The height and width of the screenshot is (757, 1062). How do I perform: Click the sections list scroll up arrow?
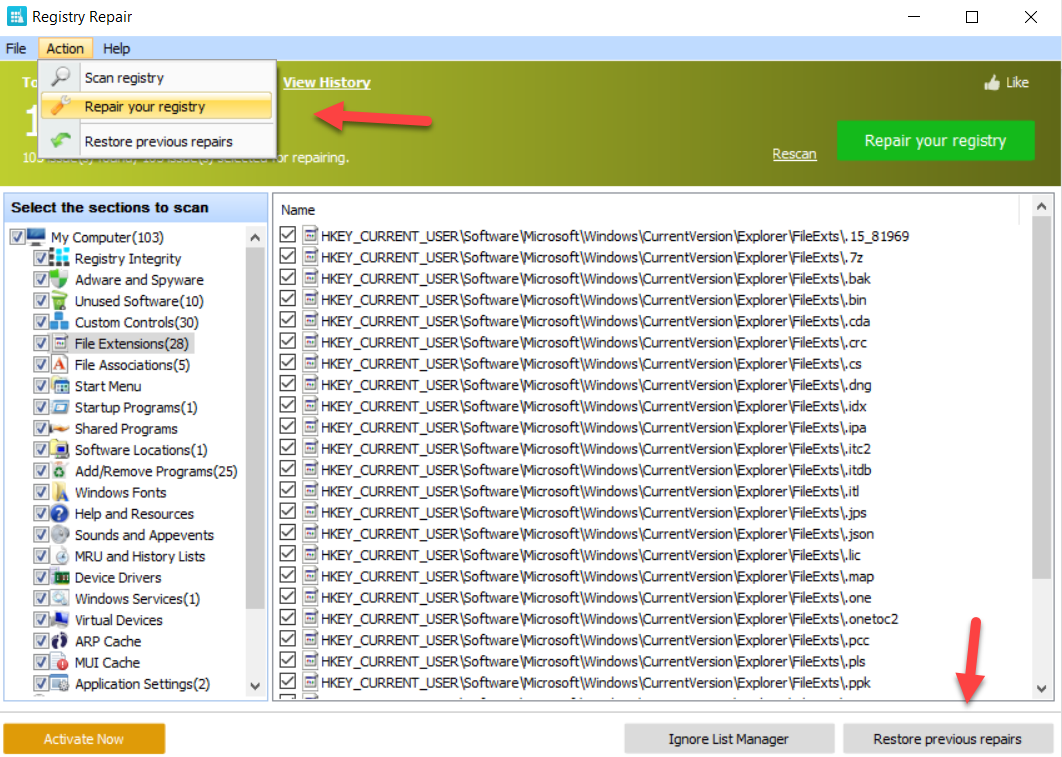(255, 237)
